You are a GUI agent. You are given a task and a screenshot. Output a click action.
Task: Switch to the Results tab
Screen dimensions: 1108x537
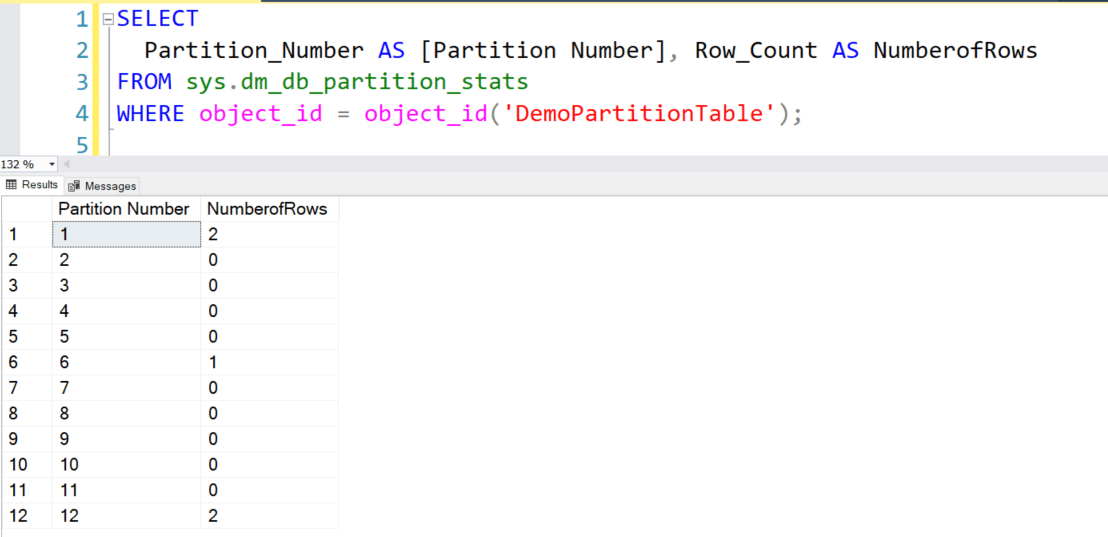coord(31,185)
